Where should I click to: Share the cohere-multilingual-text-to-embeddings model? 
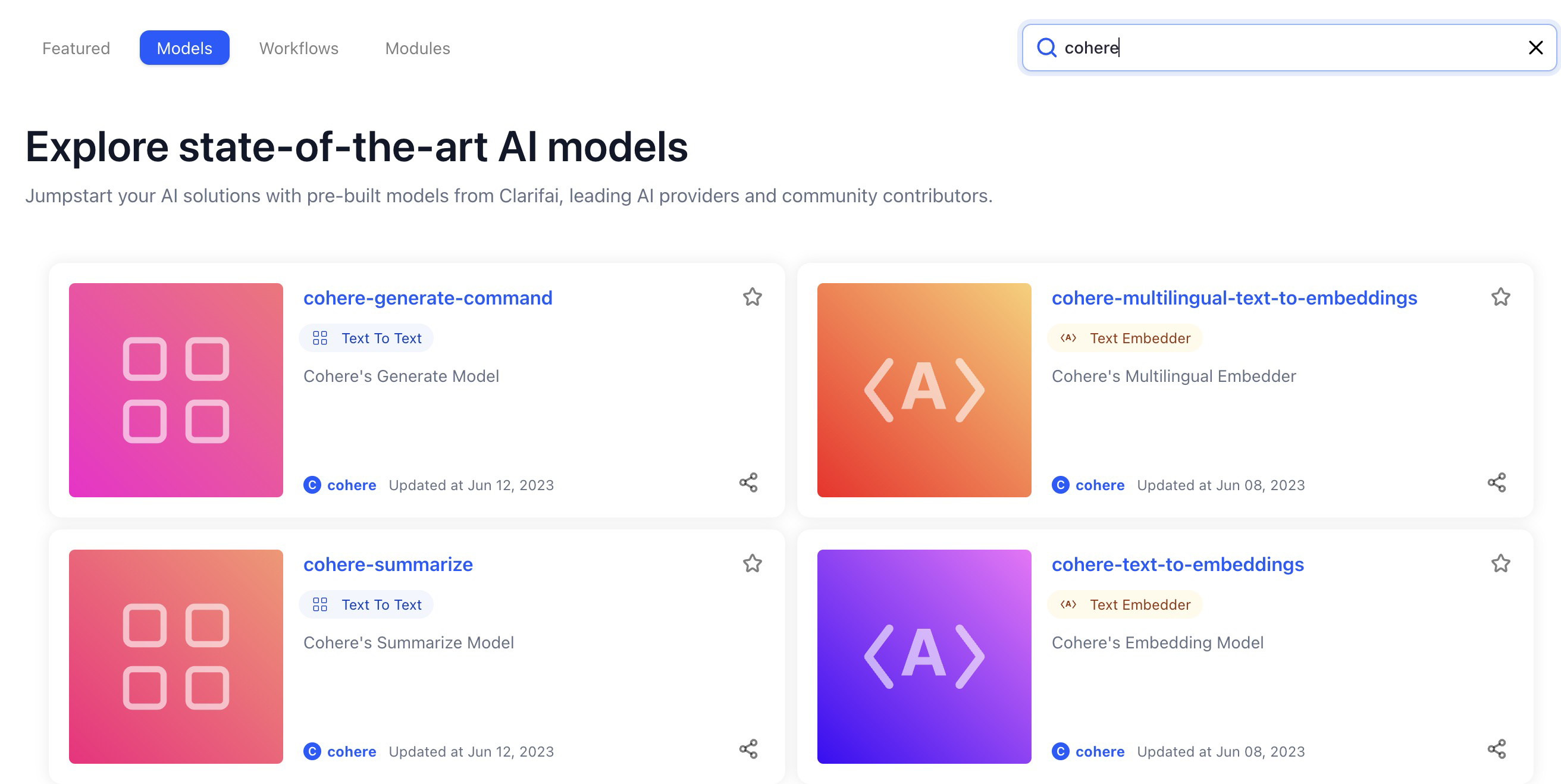(x=1496, y=483)
